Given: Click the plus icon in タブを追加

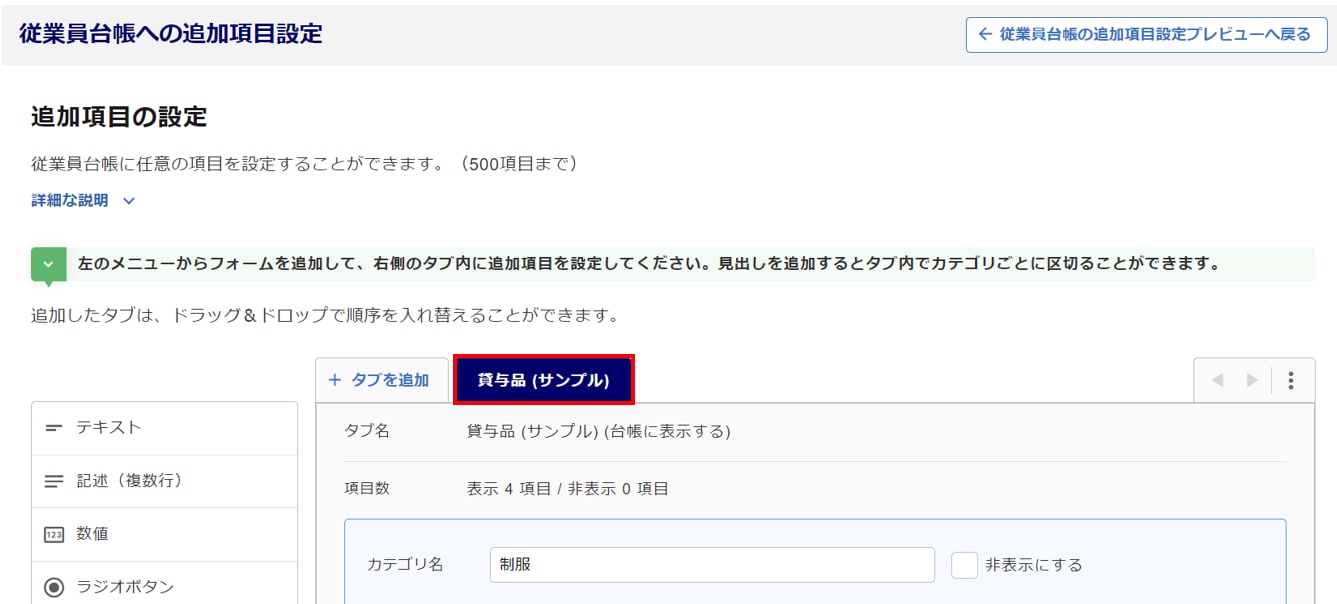Looking at the screenshot, I should click(335, 380).
